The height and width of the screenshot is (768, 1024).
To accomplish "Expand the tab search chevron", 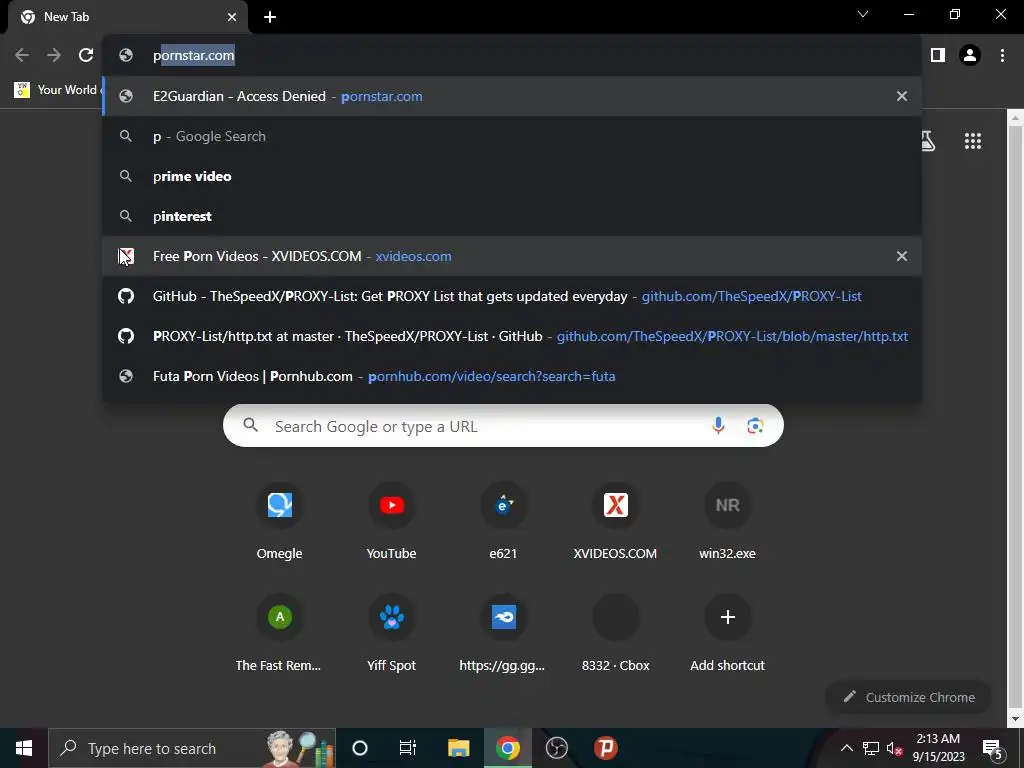I will (x=863, y=14).
